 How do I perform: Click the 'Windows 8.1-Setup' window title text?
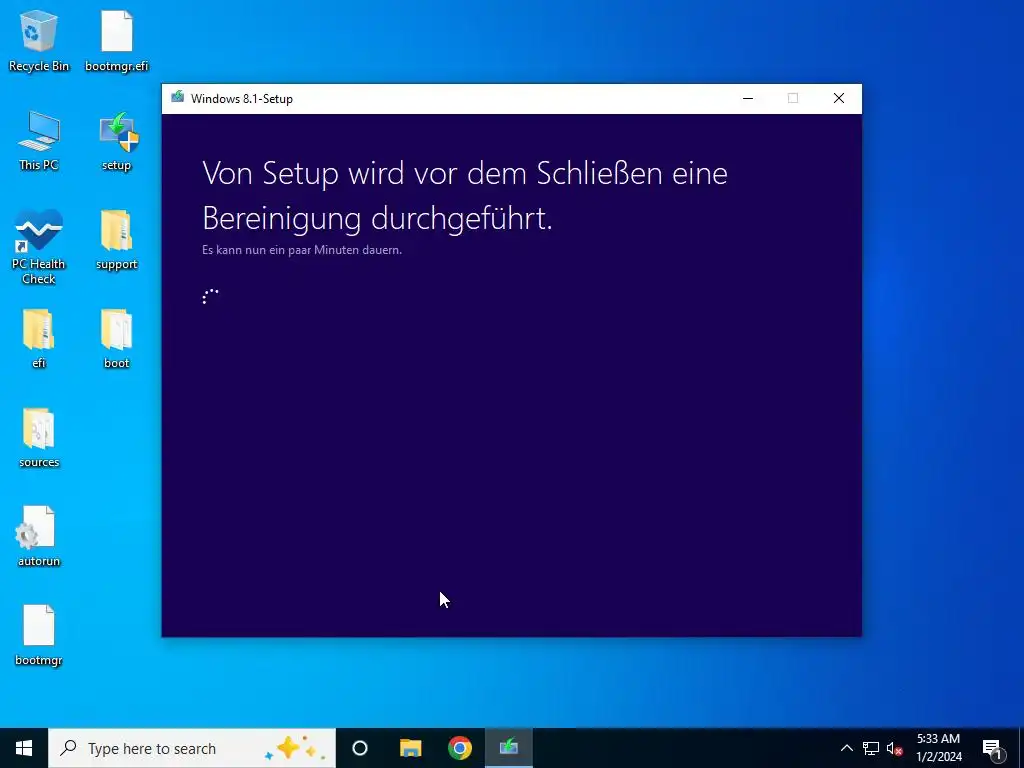(x=242, y=99)
